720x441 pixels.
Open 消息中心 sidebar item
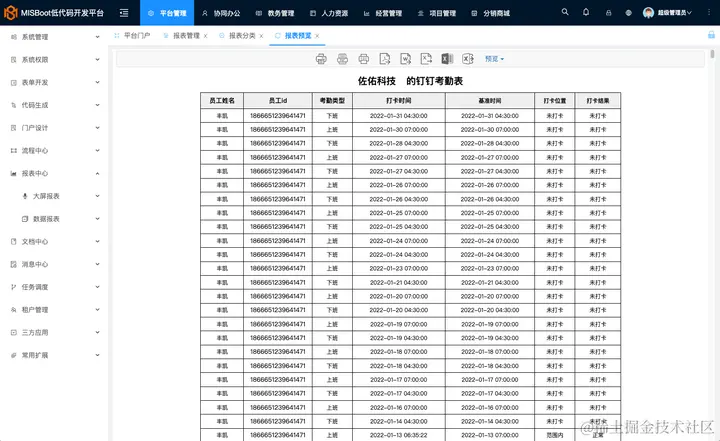(55, 264)
